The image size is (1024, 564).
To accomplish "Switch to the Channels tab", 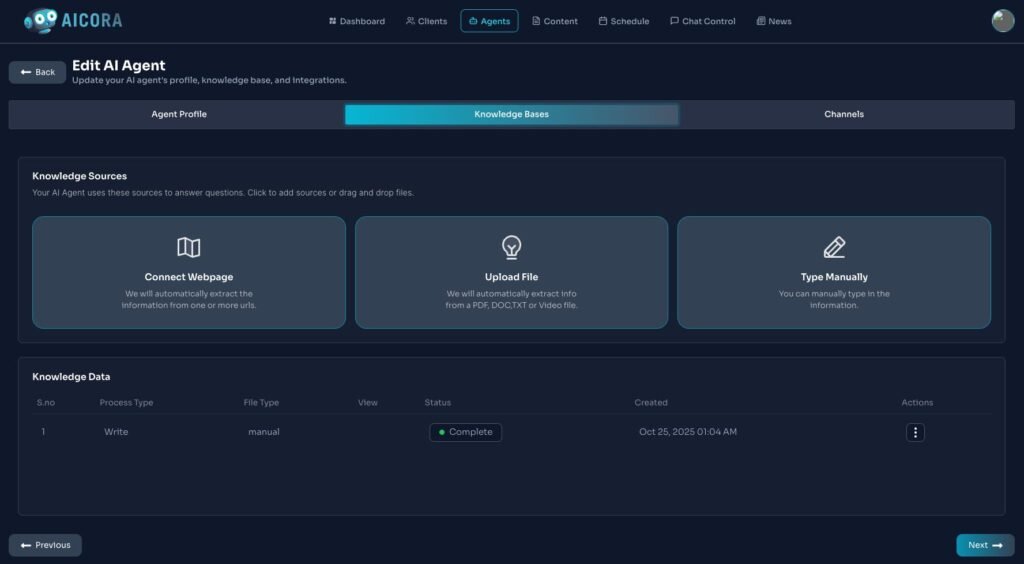I will click(844, 114).
